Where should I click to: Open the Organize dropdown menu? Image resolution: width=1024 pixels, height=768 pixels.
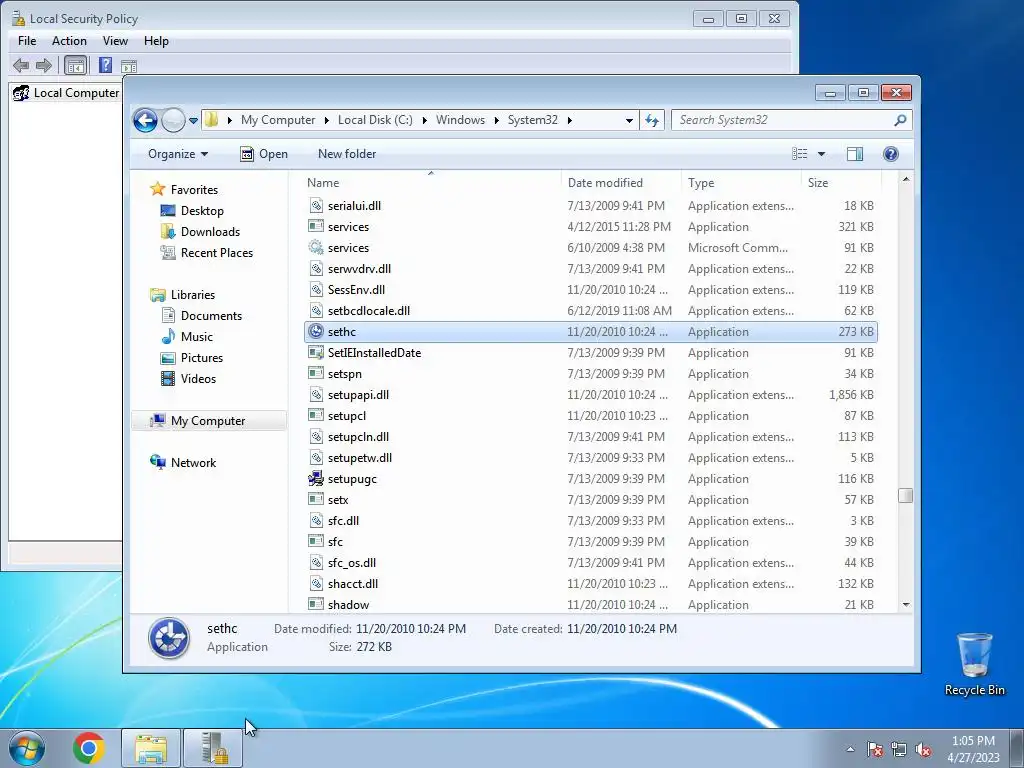click(178, 154)
